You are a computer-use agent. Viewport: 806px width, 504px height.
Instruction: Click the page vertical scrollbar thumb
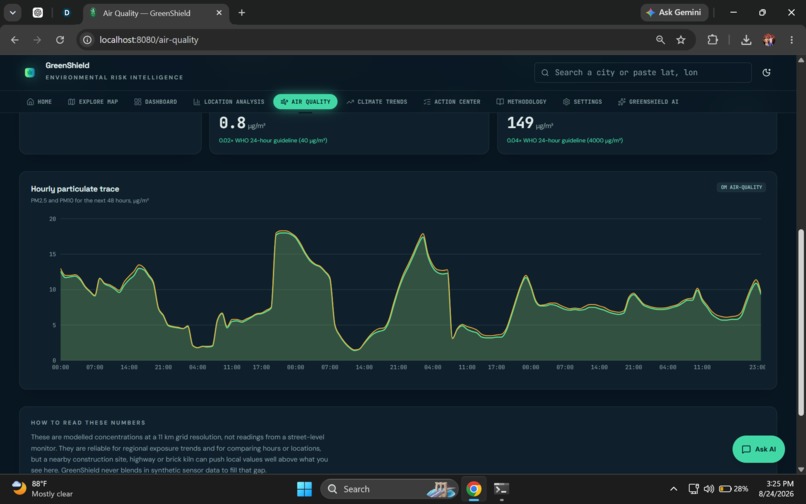(x=800, y=322)
